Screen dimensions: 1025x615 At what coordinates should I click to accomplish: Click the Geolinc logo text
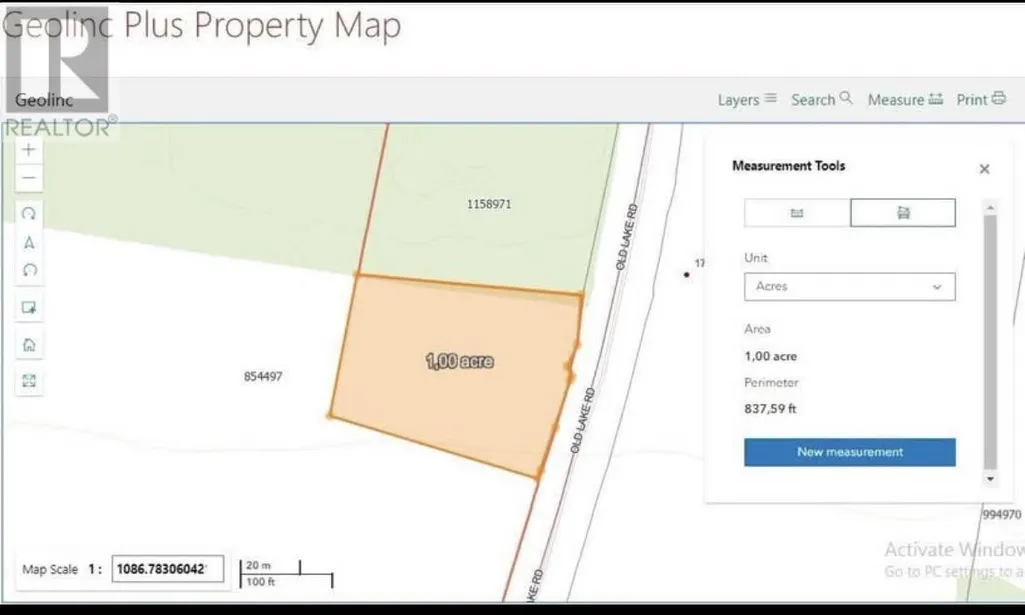(44, 100)
